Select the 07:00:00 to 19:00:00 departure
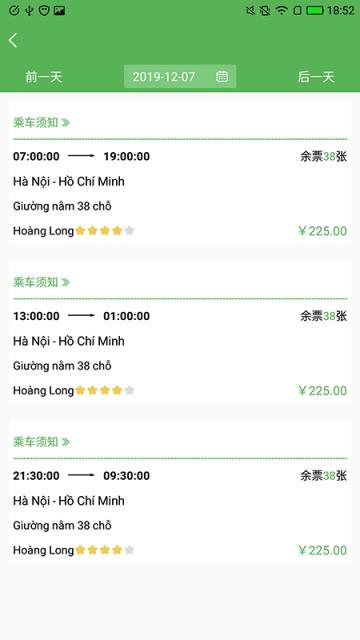 (180, 193)
